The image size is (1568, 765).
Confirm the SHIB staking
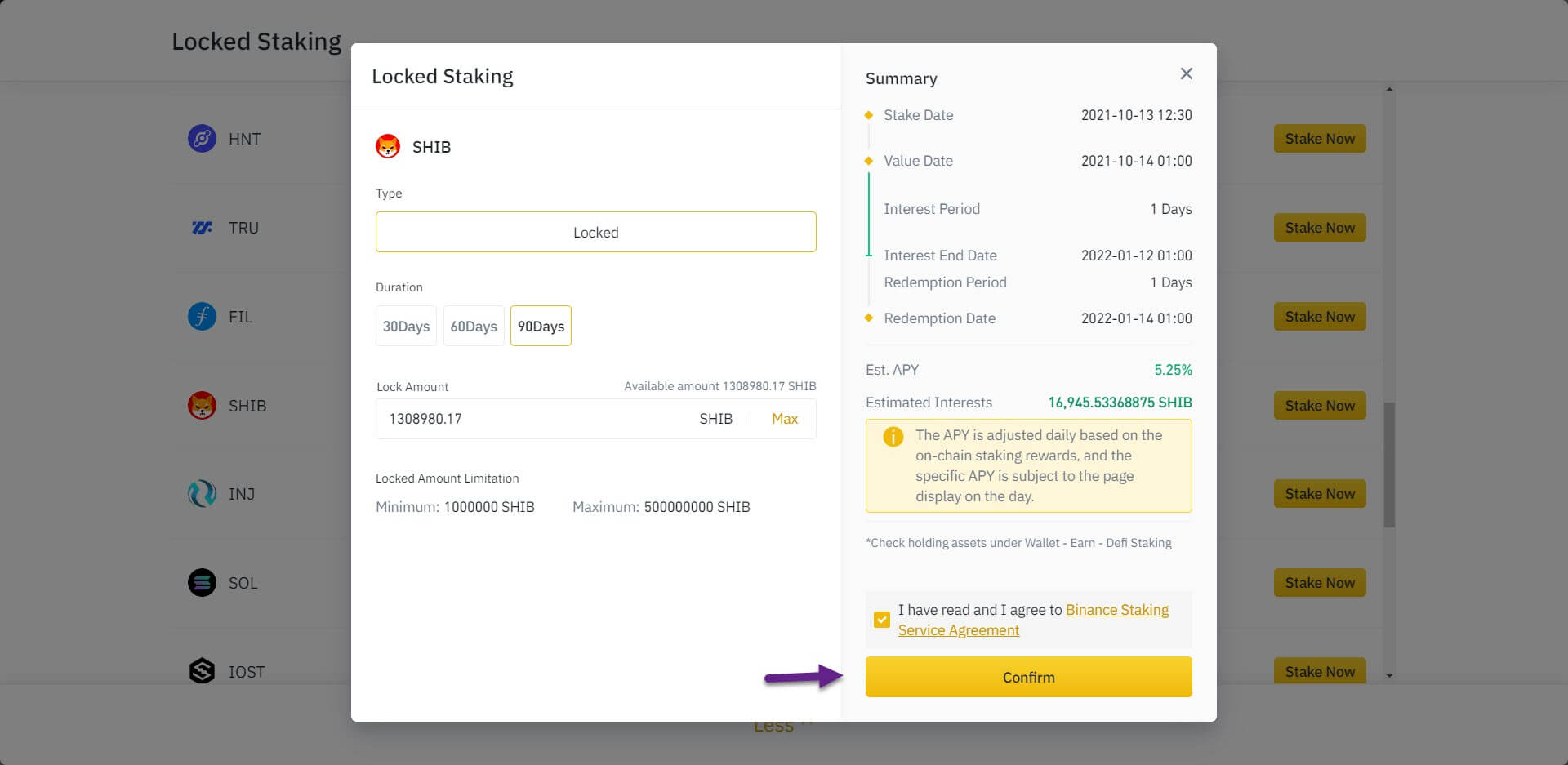tap(1029, 677)
